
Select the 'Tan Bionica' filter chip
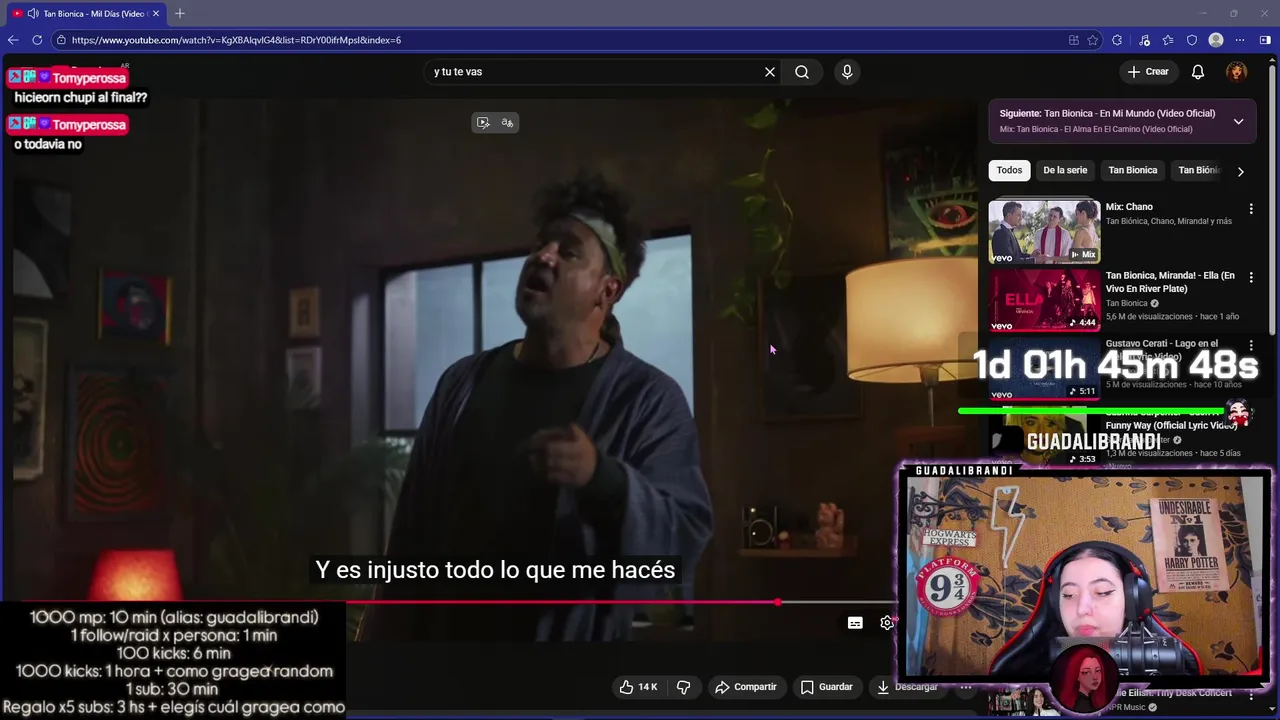(1133, 170)
